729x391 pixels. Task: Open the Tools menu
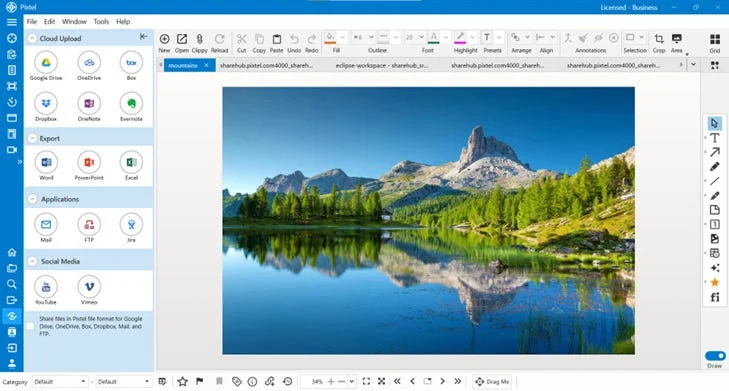coord(101,22)
